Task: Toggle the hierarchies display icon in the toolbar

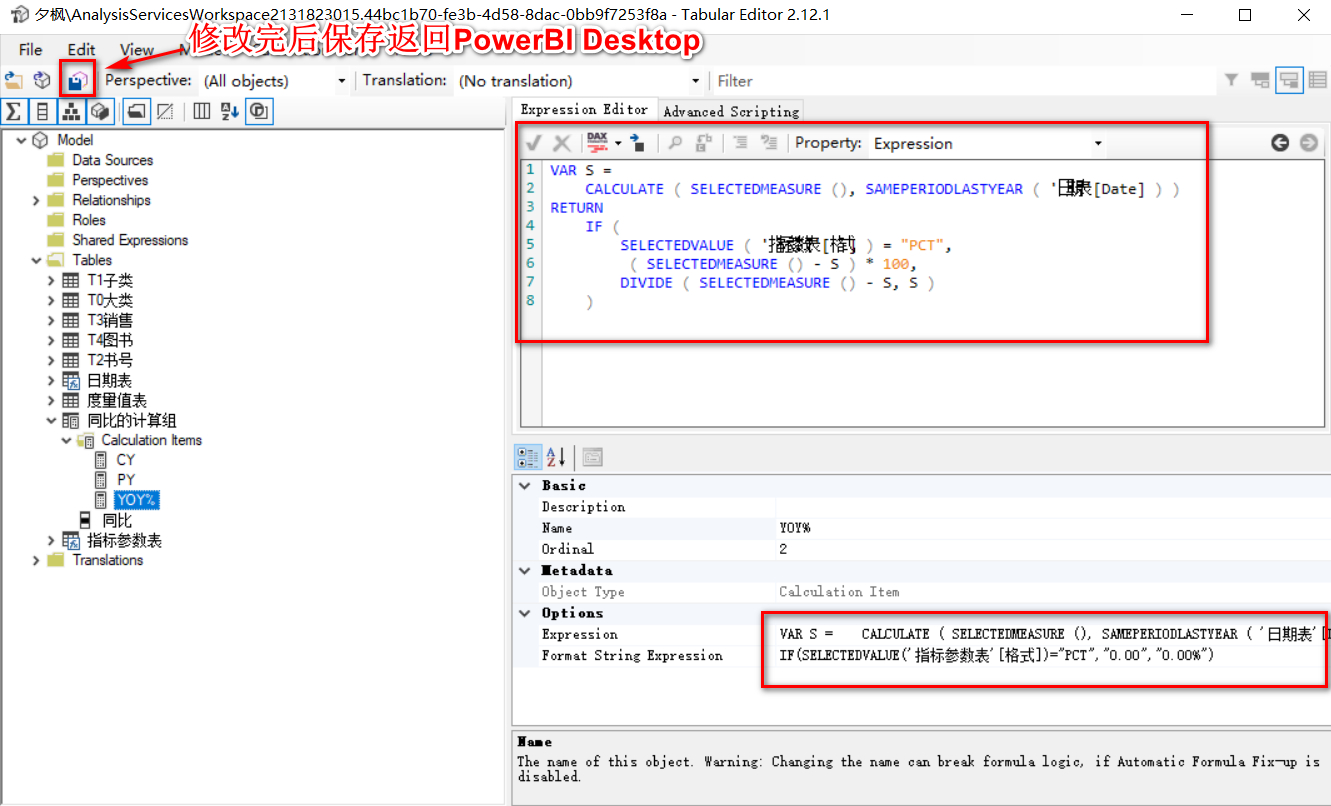Action: (x=70, y=110)
